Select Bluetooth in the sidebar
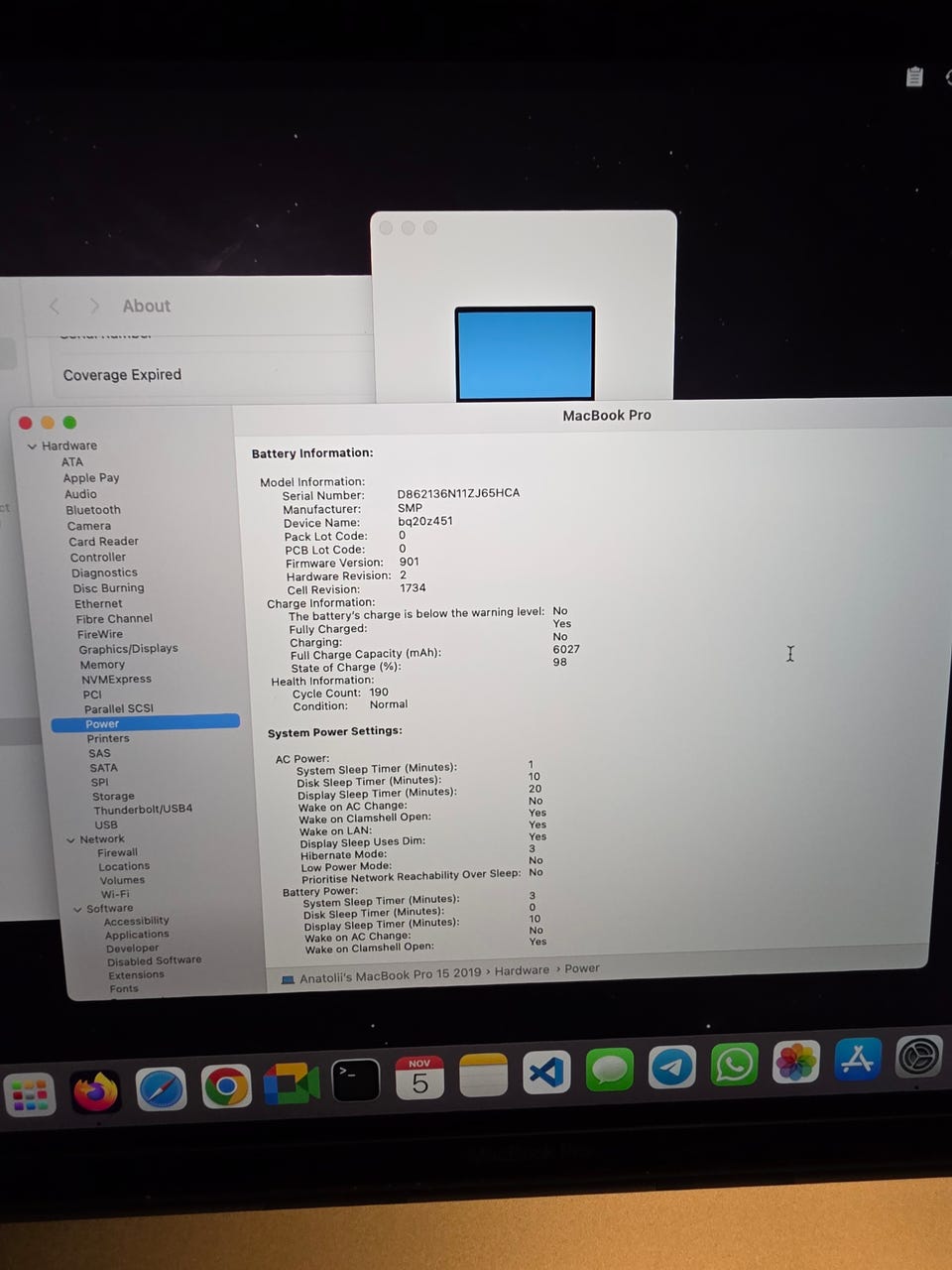 (x=93, y=510)
